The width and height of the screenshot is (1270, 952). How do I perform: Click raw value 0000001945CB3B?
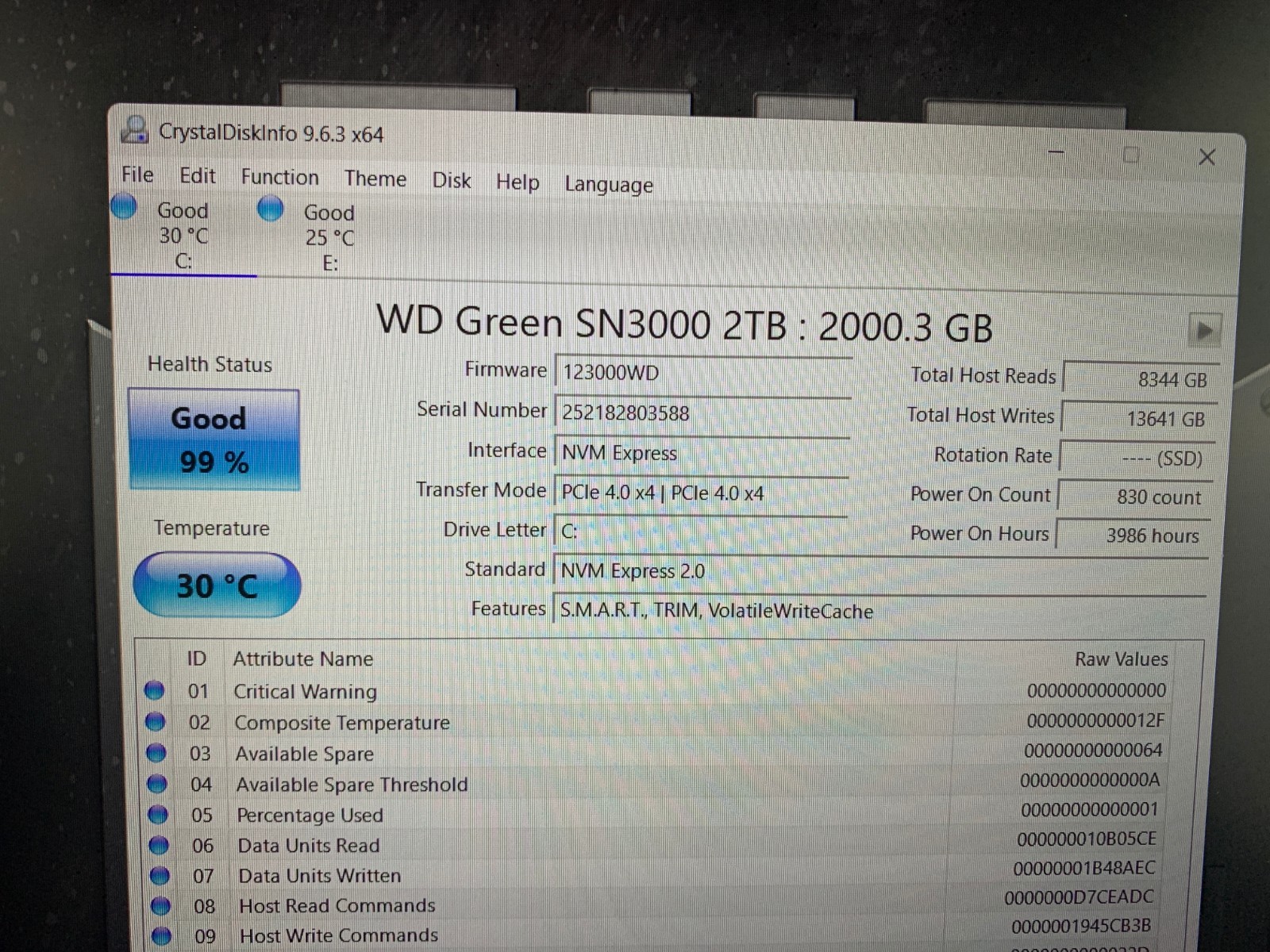tap(1081, 926)
